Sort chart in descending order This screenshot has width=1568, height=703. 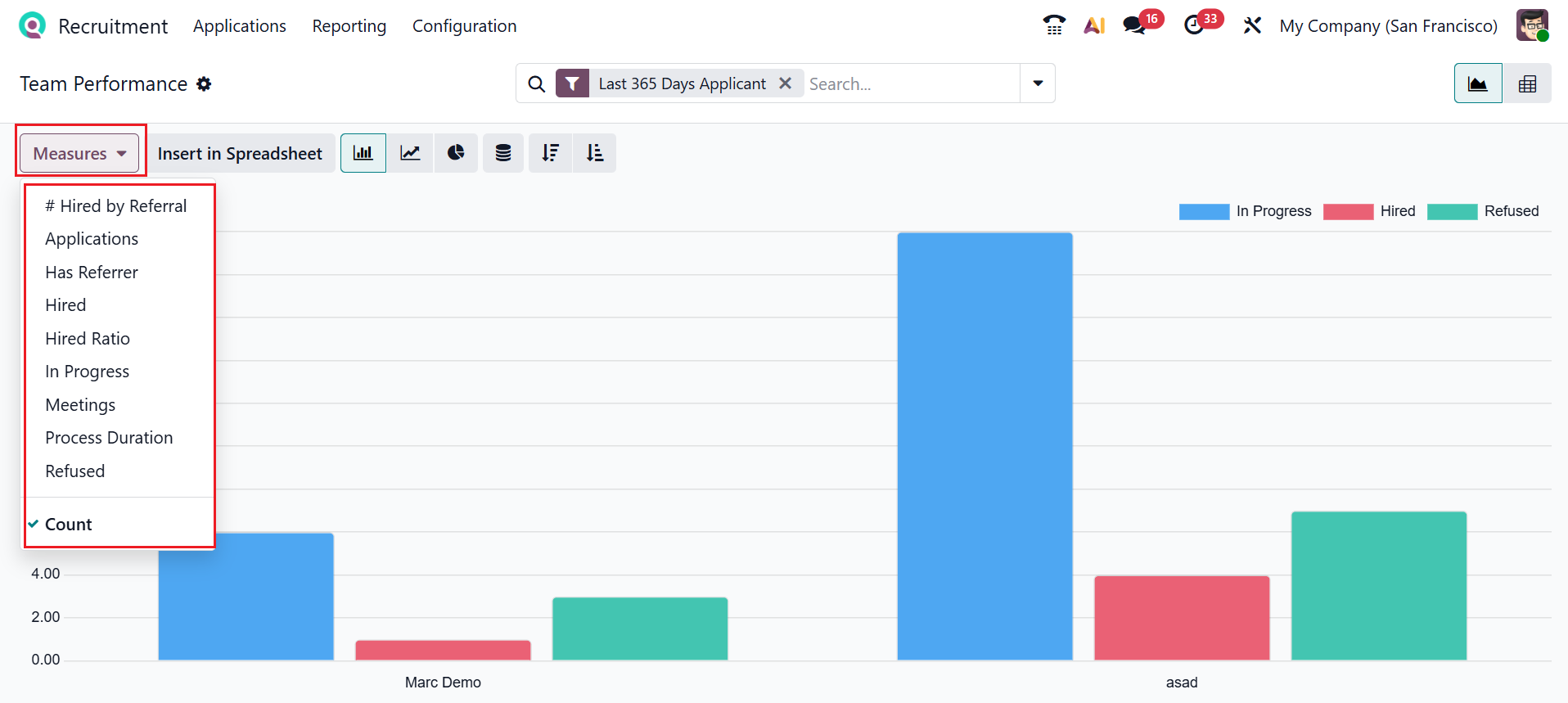click(550, 153)
